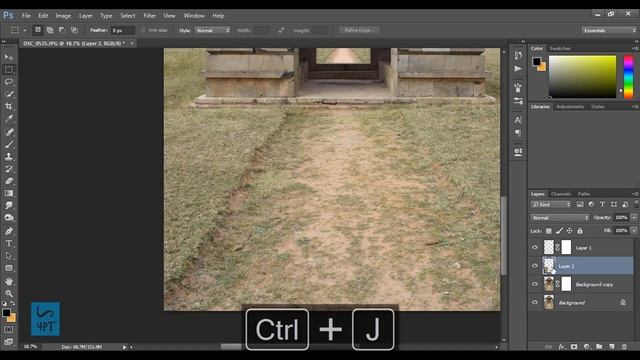Select the Rectangular Marquee tool

pos(9,69)
